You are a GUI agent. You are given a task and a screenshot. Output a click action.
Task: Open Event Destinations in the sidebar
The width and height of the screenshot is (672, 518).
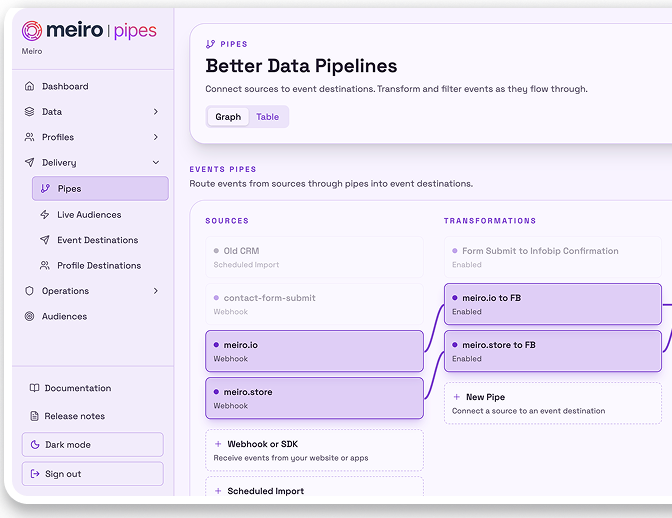point(99,240)
